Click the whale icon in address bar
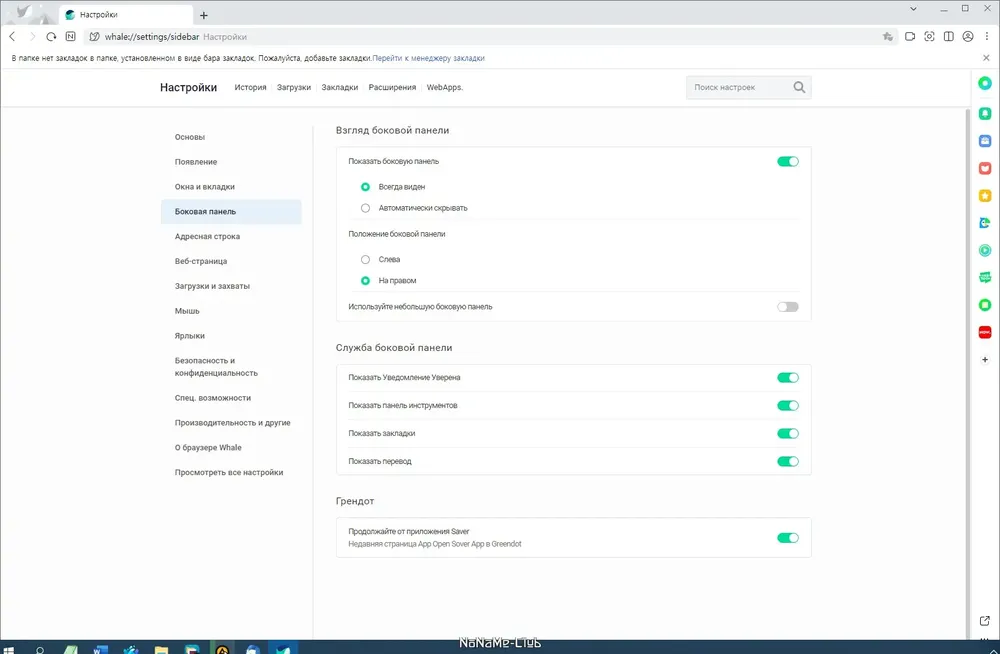Screen dimensions: 1000x654 [x=94, y=36]
